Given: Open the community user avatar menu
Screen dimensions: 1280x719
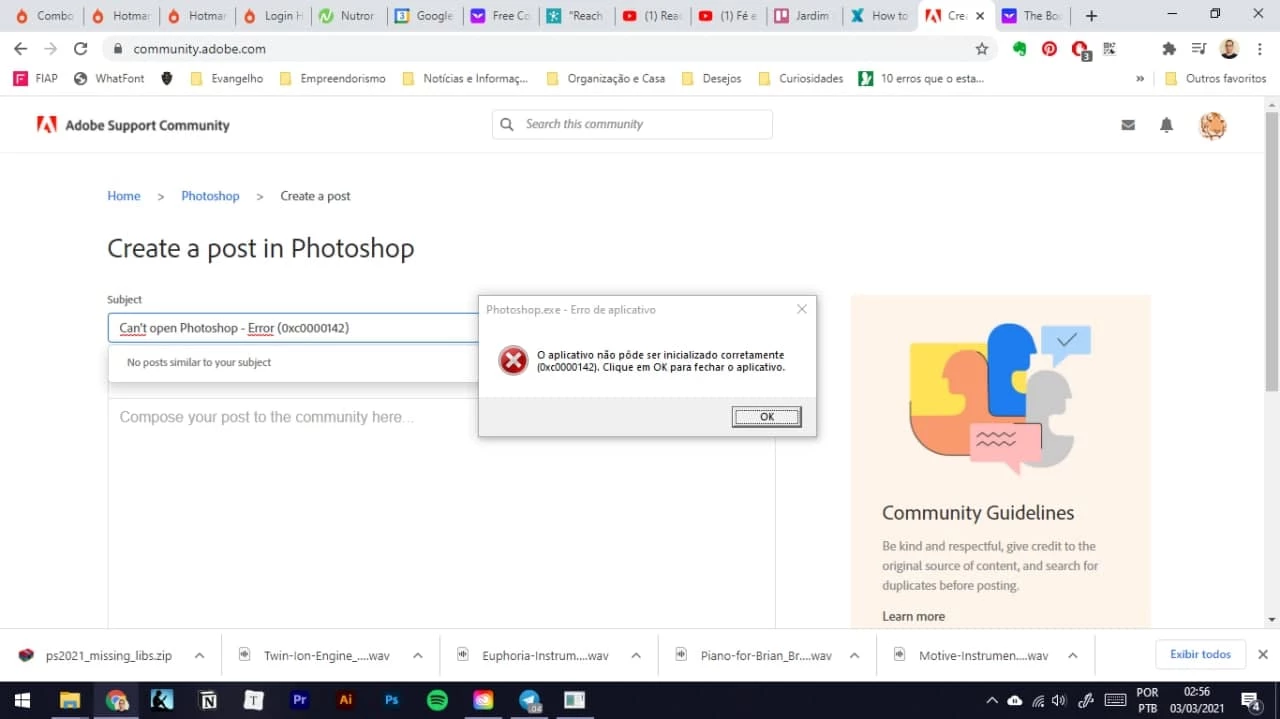Looking at the screenshot, I should pyautogui.click(x=1213, y=125).
